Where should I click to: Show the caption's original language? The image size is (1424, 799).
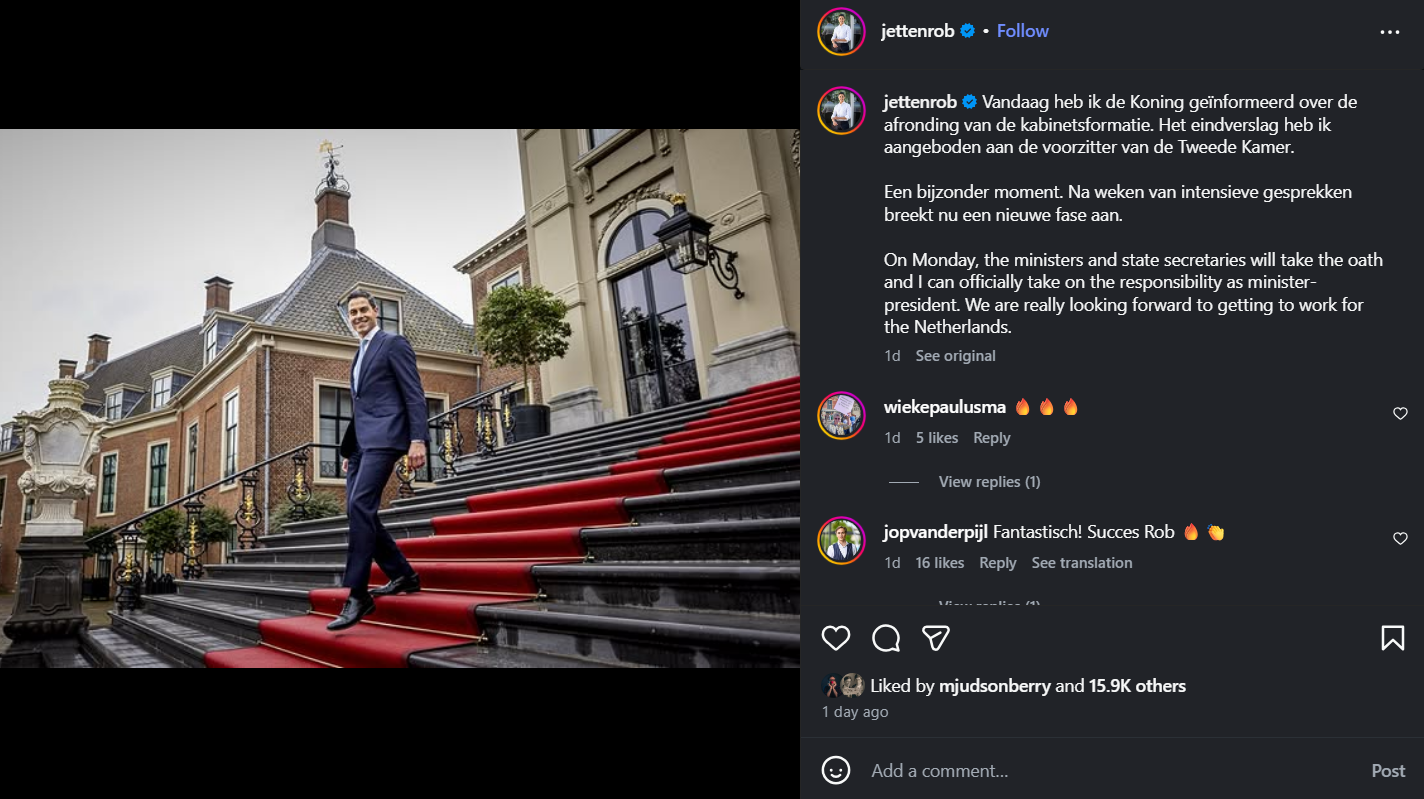tap(955, 356)
